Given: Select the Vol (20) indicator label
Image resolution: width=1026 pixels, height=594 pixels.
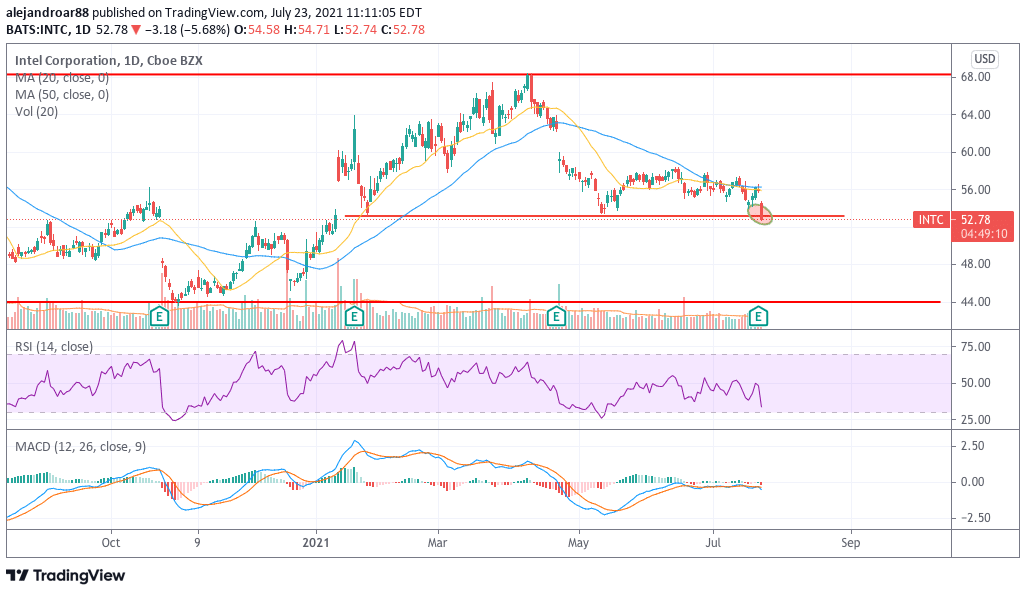Looking at the screenshot, I should tap(37, 112).
